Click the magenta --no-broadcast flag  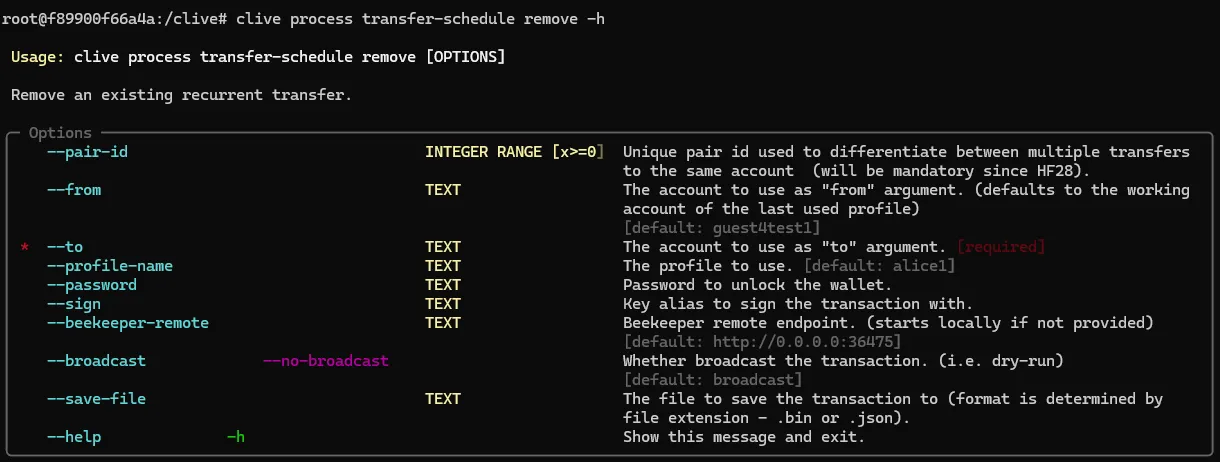pyautogui.click(x=326, y=361)
